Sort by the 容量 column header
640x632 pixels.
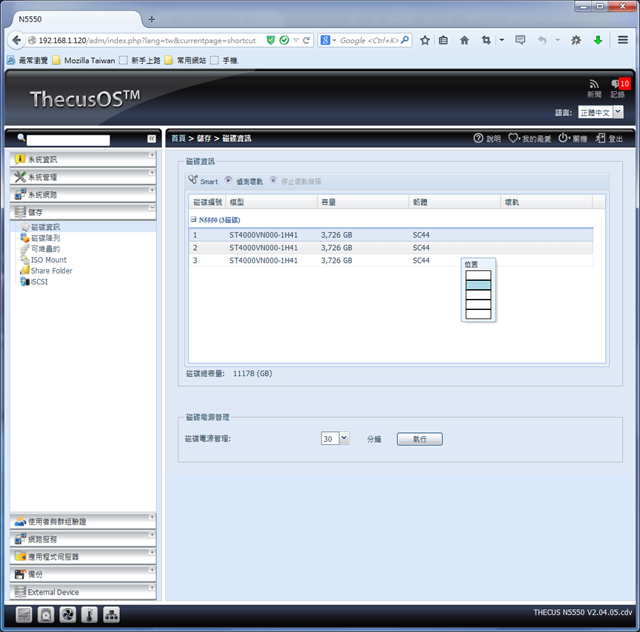click(x=363, y=202)
